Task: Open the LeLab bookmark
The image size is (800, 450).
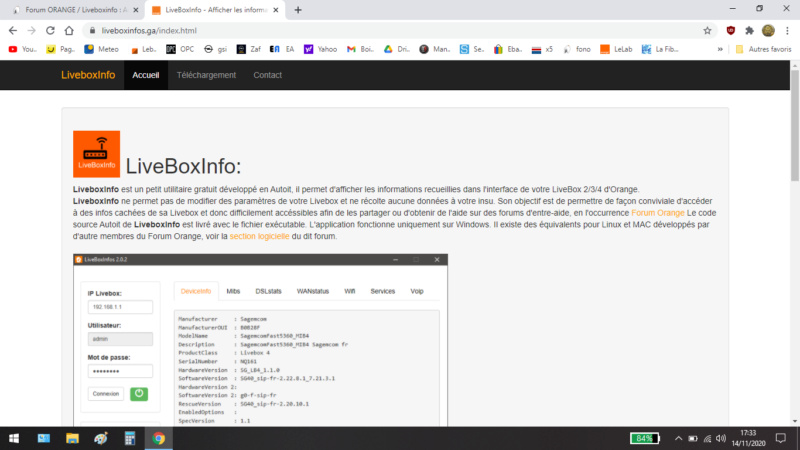Action: [616, 49]
